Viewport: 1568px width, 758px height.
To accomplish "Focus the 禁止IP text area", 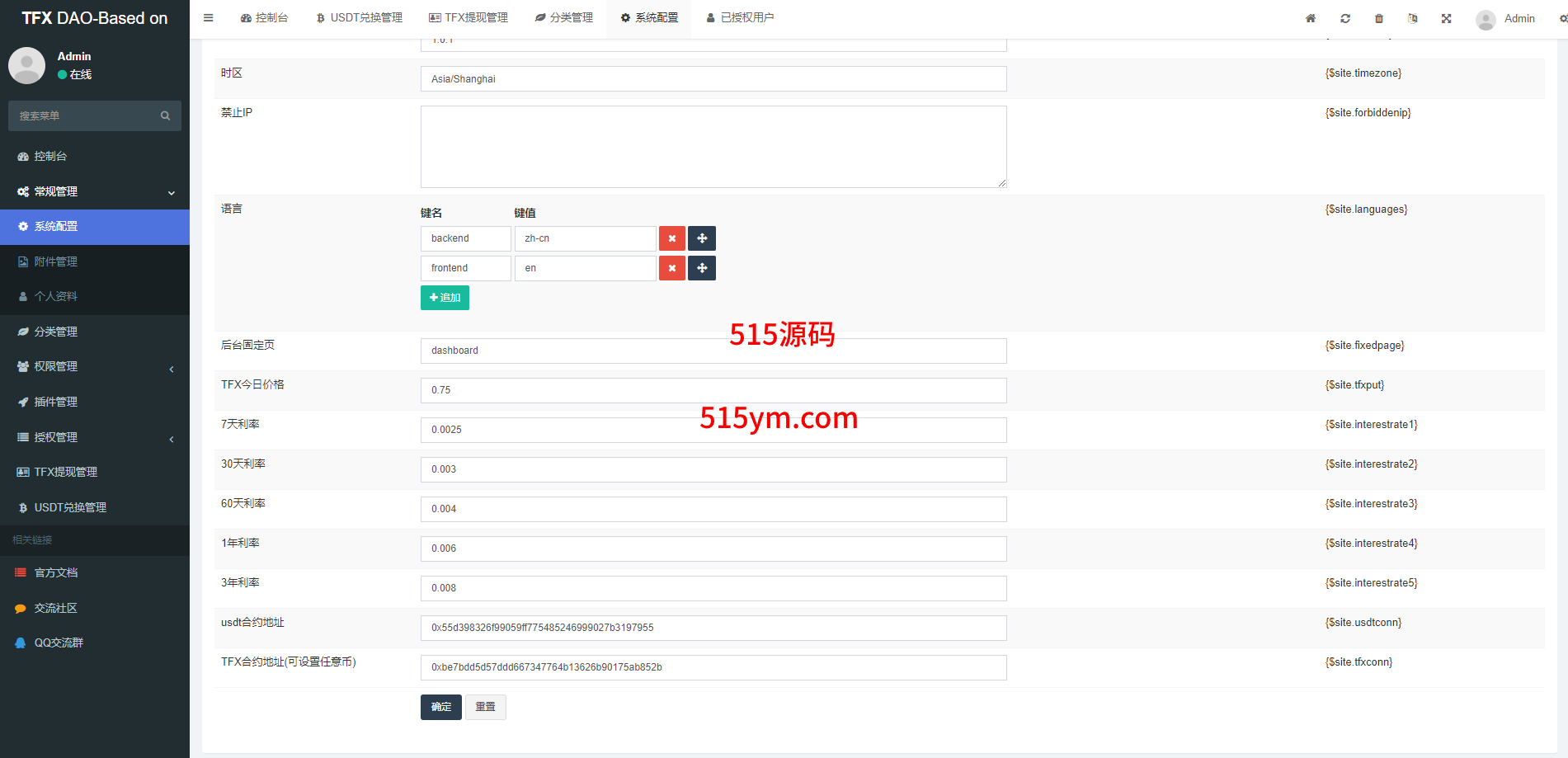I will [x=713, y=147].
